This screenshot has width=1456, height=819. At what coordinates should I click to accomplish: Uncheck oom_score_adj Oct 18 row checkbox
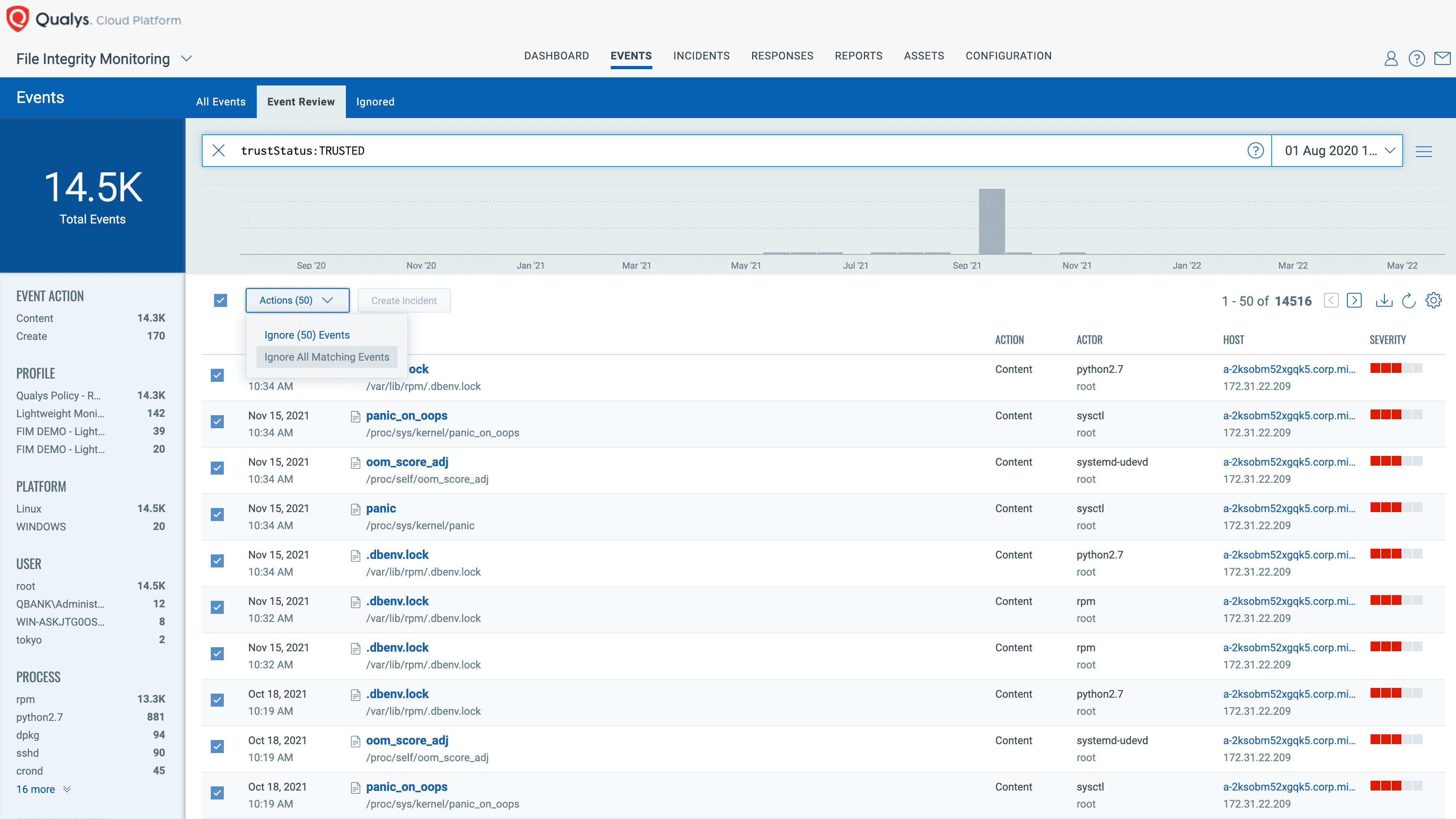point(217,746)
